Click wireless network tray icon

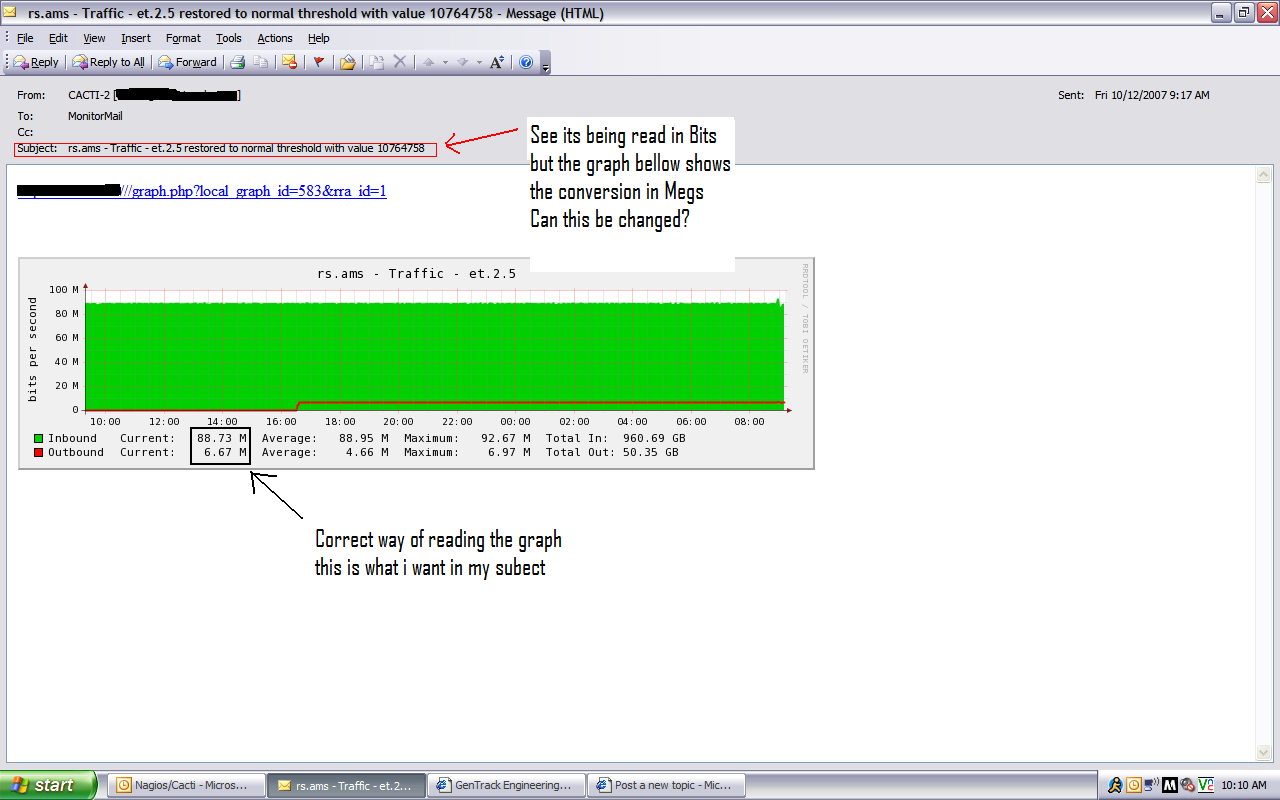point(1152,785)
